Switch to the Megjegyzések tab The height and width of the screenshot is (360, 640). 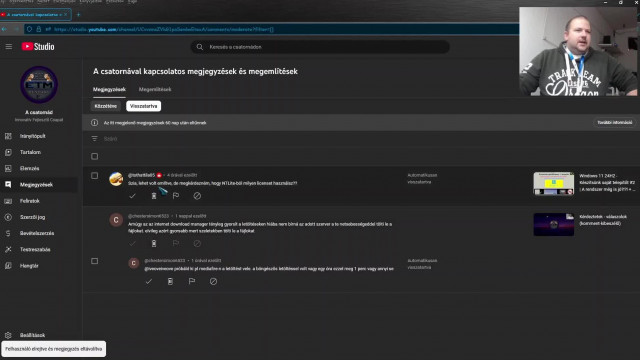109,89
